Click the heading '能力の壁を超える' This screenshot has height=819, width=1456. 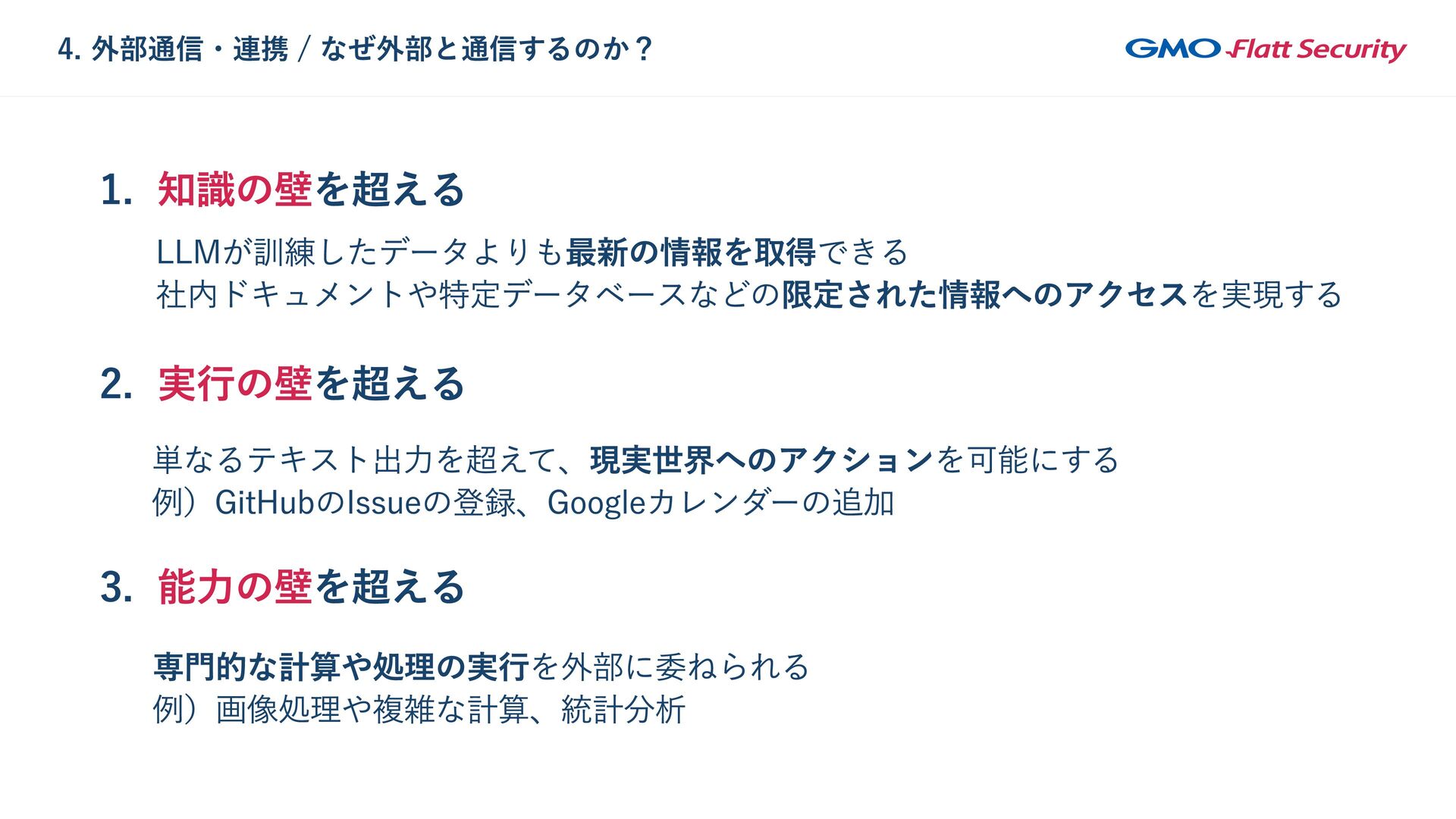311,587
